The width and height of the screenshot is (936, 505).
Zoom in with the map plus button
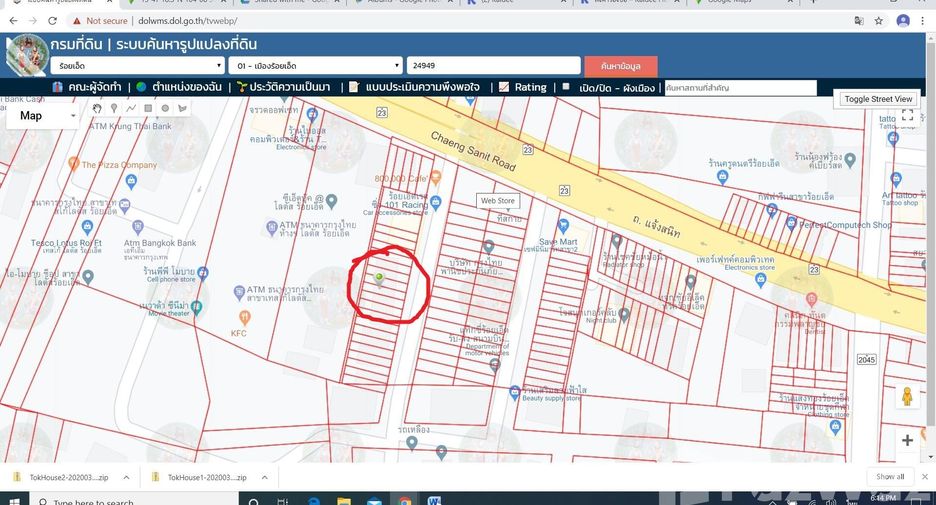[907, 440]
